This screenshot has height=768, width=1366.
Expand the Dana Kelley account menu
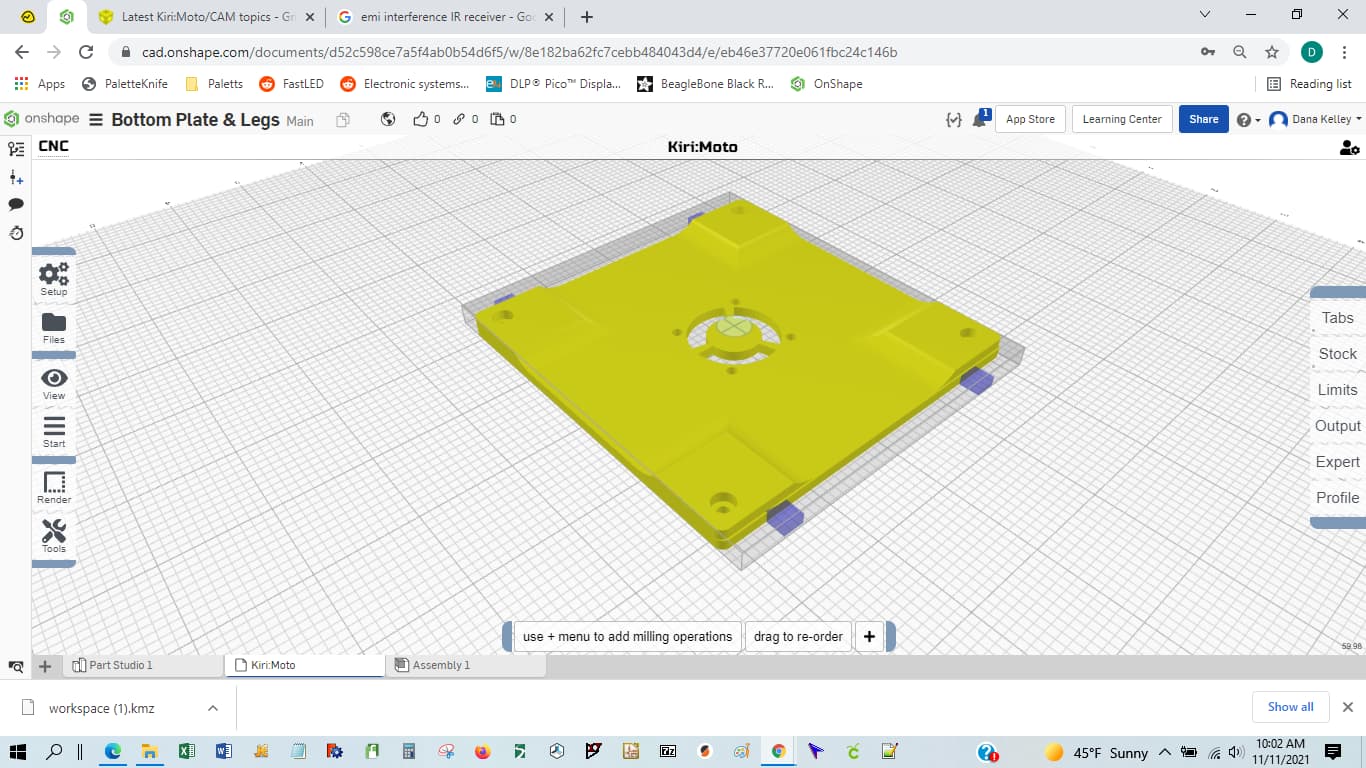click(x=1315, y=119)
